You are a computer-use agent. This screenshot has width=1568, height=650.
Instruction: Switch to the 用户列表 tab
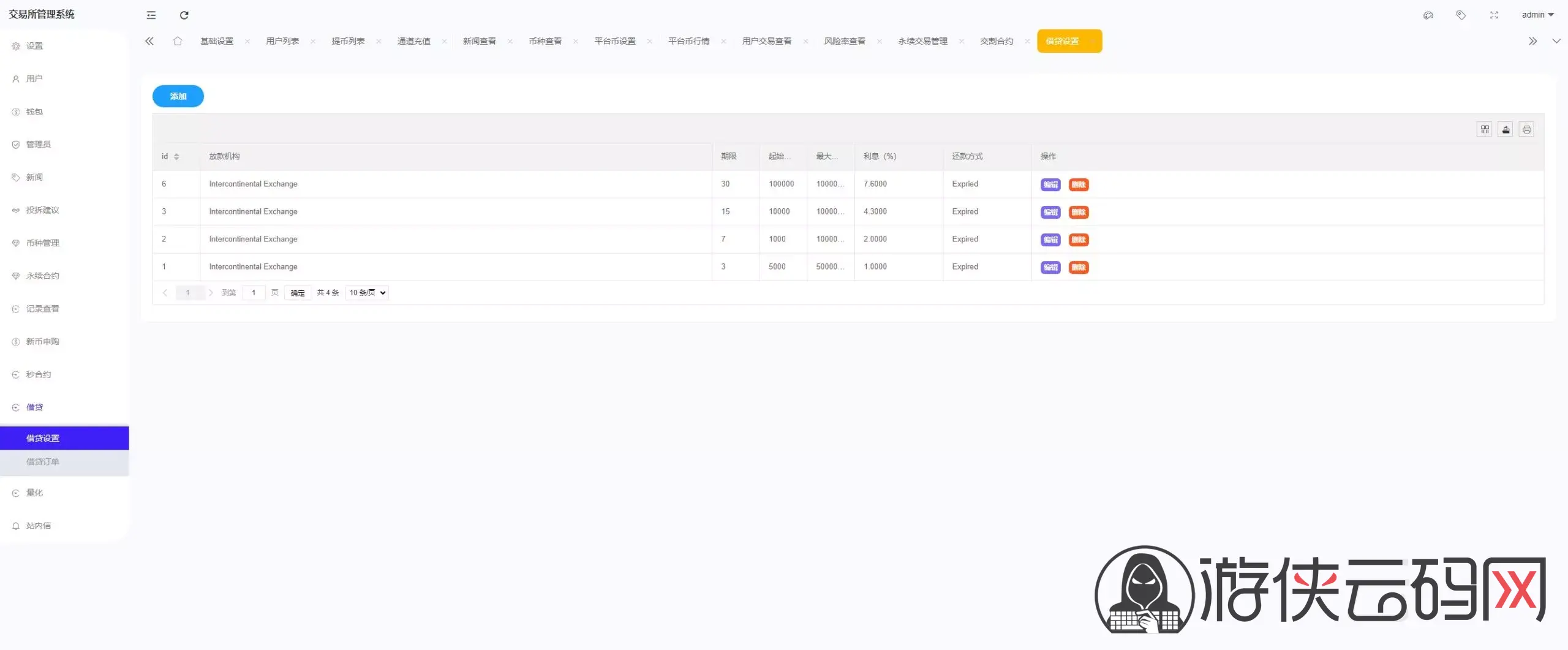(282, 41)
